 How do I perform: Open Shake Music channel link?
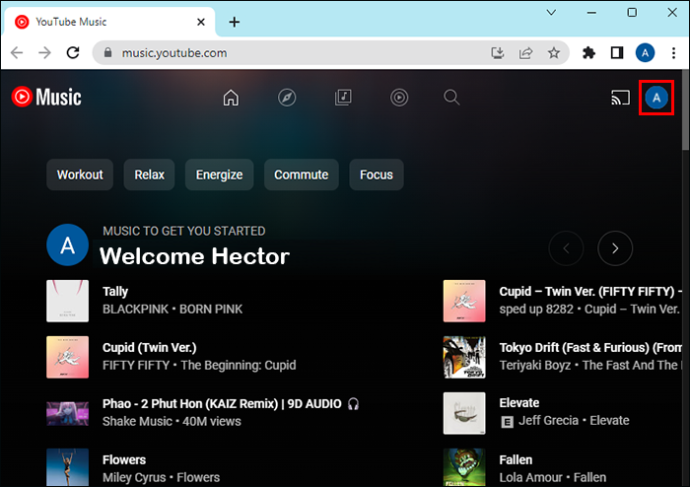137,421
